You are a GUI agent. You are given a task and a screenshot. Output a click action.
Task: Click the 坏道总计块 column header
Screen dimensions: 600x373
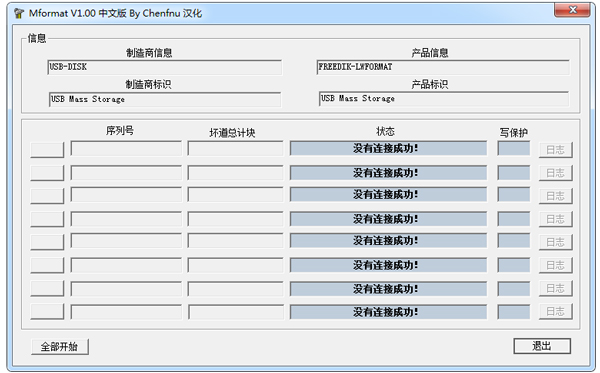pyautogui.click(x=232, y=133)
